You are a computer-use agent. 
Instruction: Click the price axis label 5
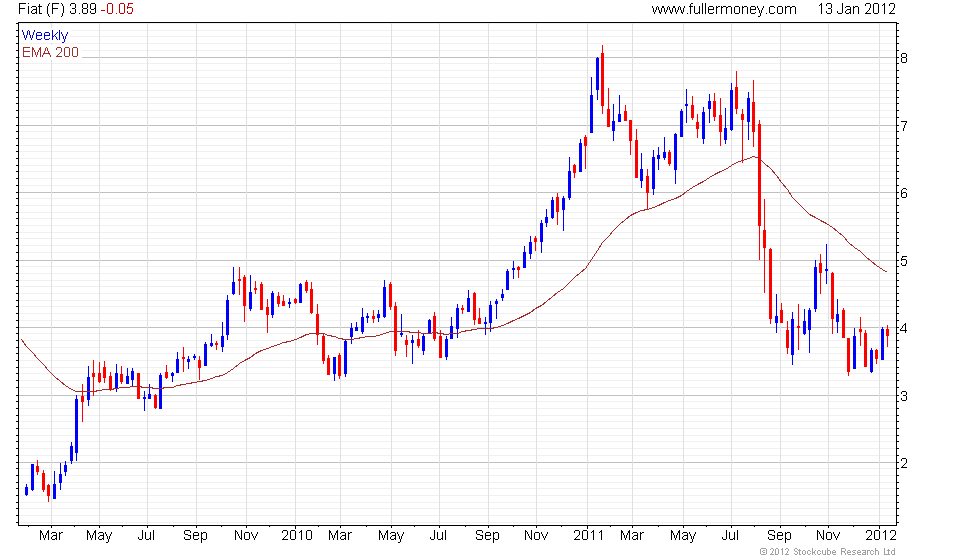click(904, 261)
